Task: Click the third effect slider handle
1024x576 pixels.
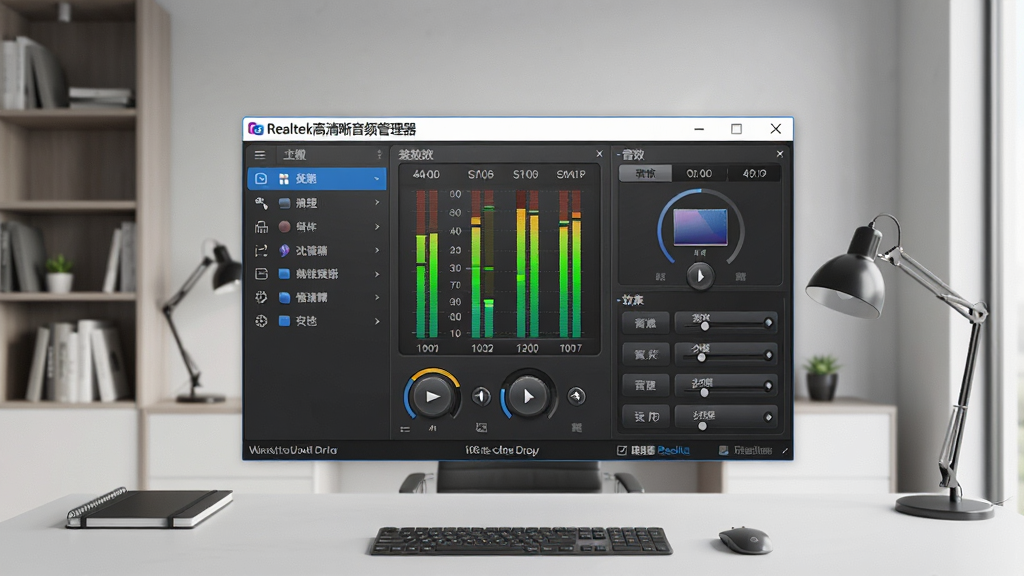Action: pyautogui.click(x=704, y=392)
